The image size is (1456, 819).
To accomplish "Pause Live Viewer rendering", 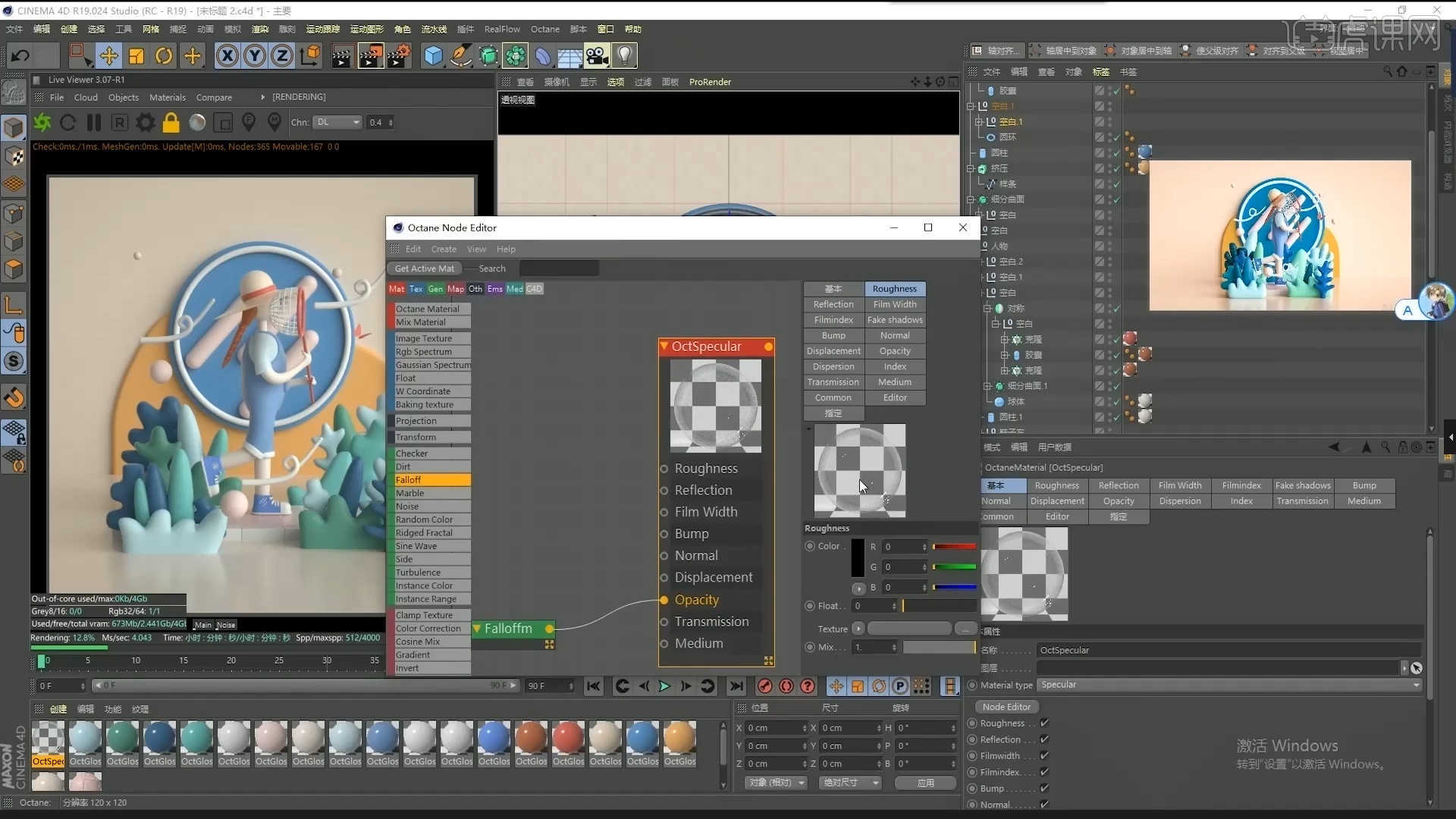I will (94, 122).
